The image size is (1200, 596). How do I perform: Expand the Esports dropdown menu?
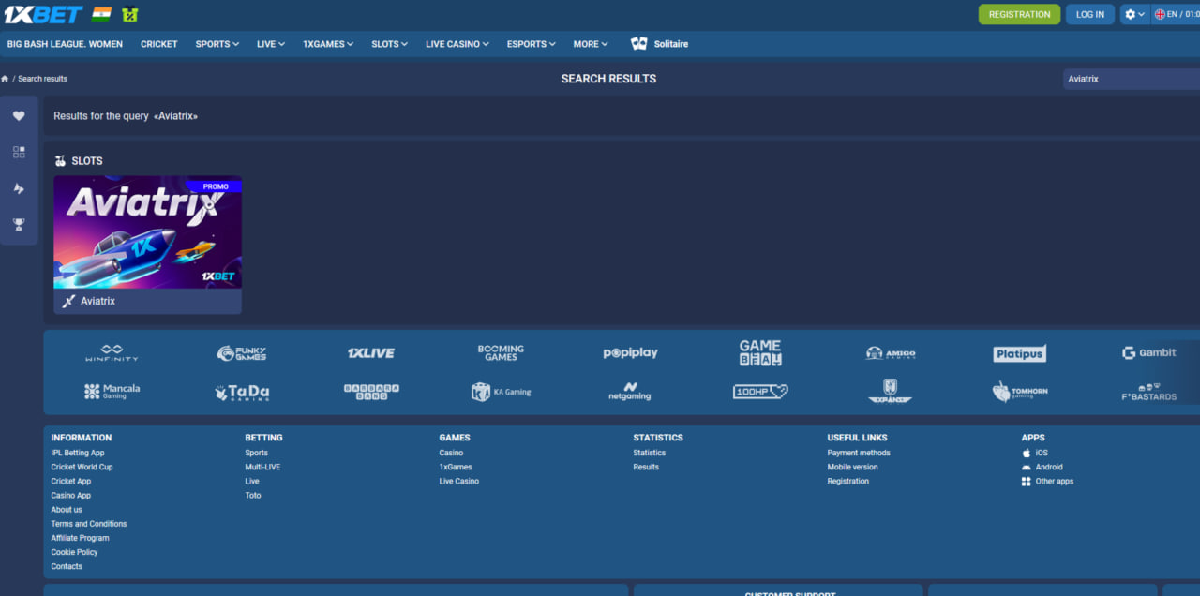tap(532, 44)
